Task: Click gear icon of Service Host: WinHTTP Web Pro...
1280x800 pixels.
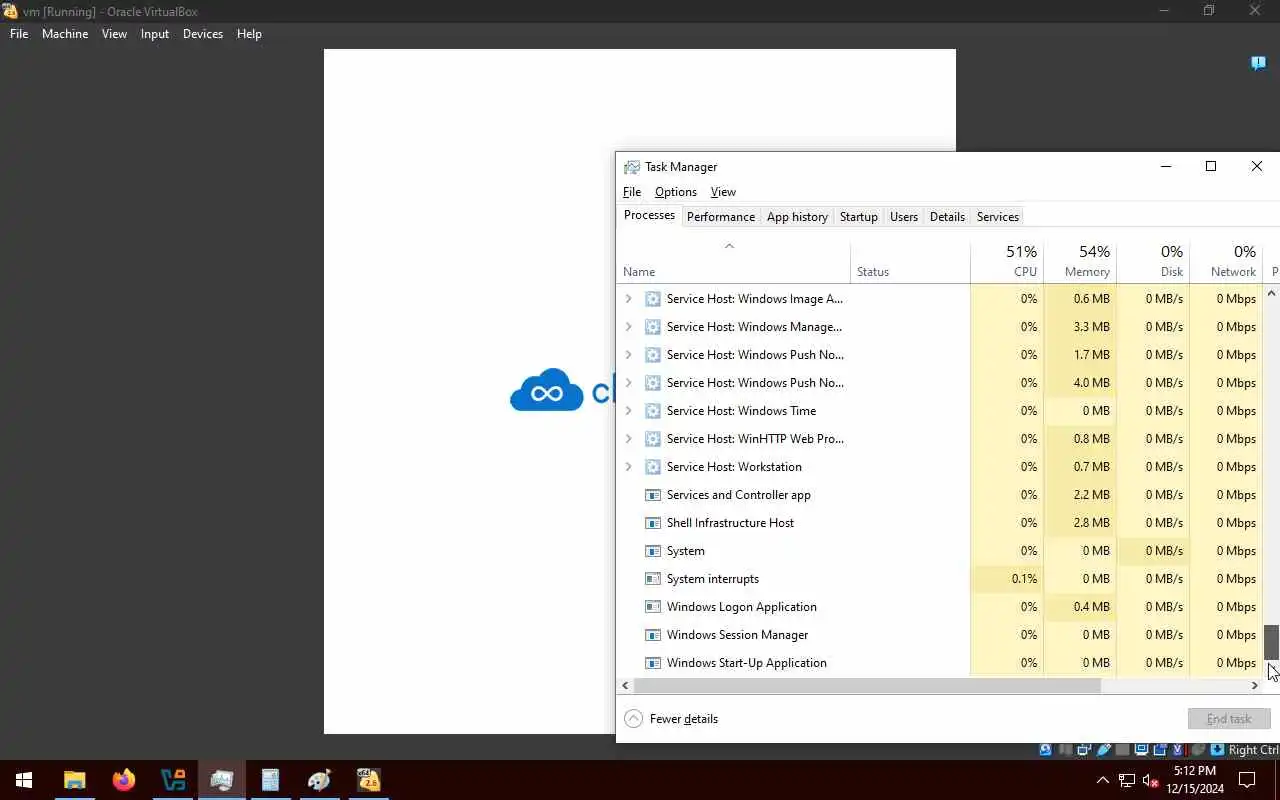Action: pyautogui.click(x=653, y=439)
